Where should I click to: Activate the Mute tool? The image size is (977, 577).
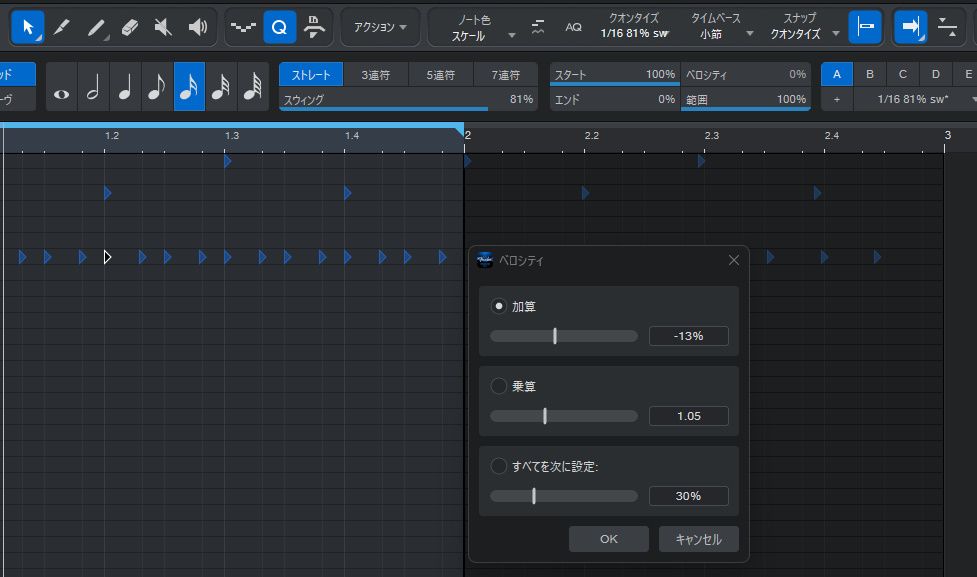point(163,27)
